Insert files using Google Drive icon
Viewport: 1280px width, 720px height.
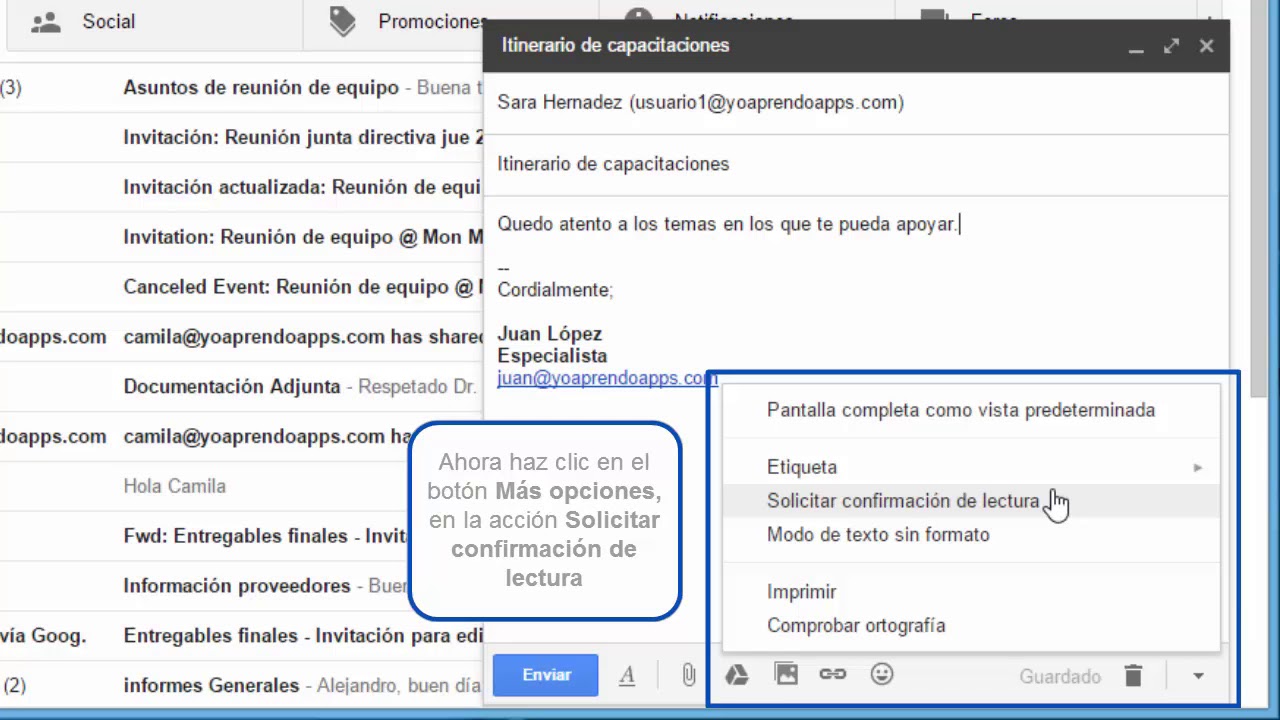[x=737, y=675]
